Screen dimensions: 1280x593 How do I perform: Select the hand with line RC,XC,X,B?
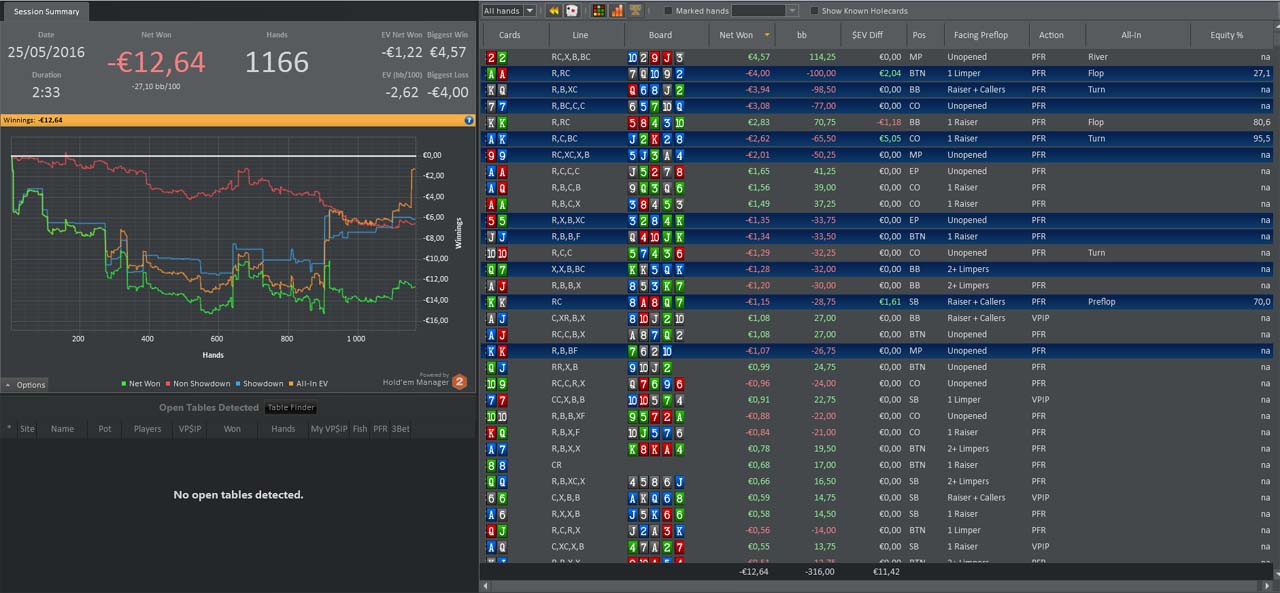[879, 155]
